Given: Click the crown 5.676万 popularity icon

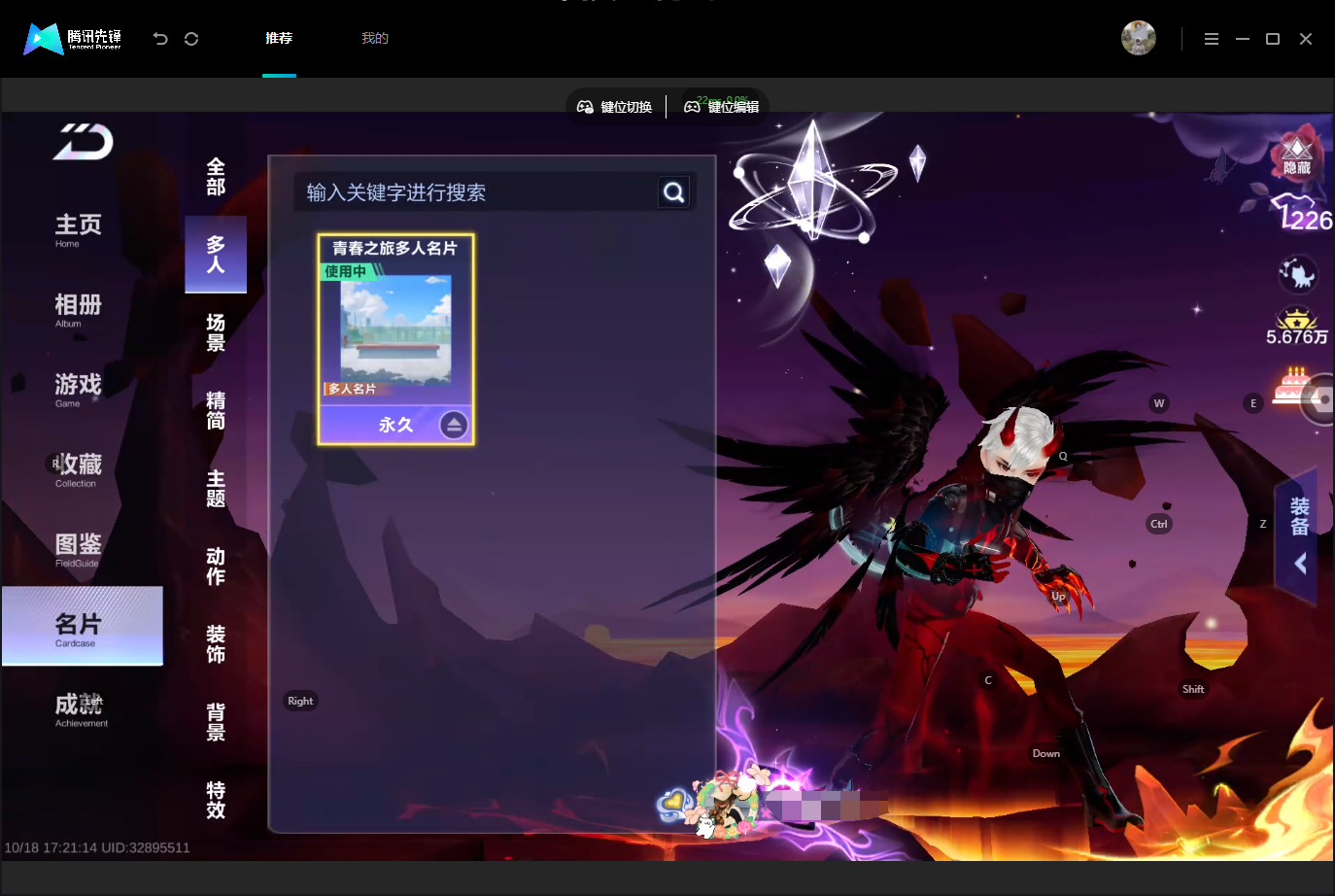Looking at the screenshot, I should tap(1297, 327).
